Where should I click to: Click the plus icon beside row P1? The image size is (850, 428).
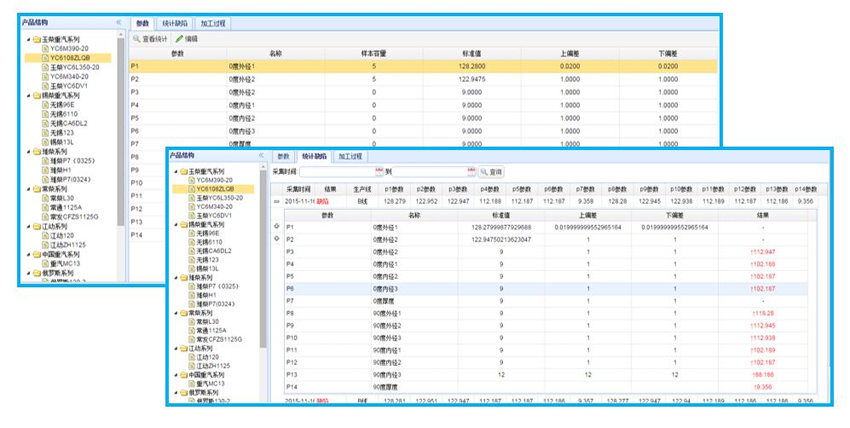[277, 227]
